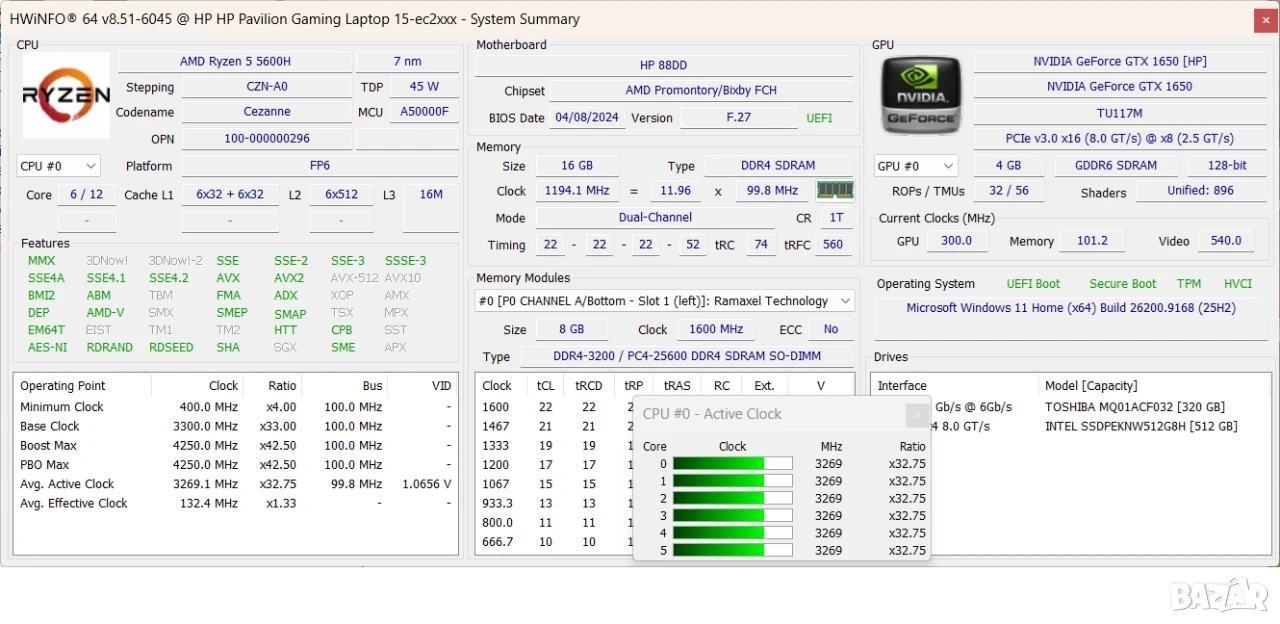
Task: Click the 128-bit bus width field
Action: pos(1226,165)
